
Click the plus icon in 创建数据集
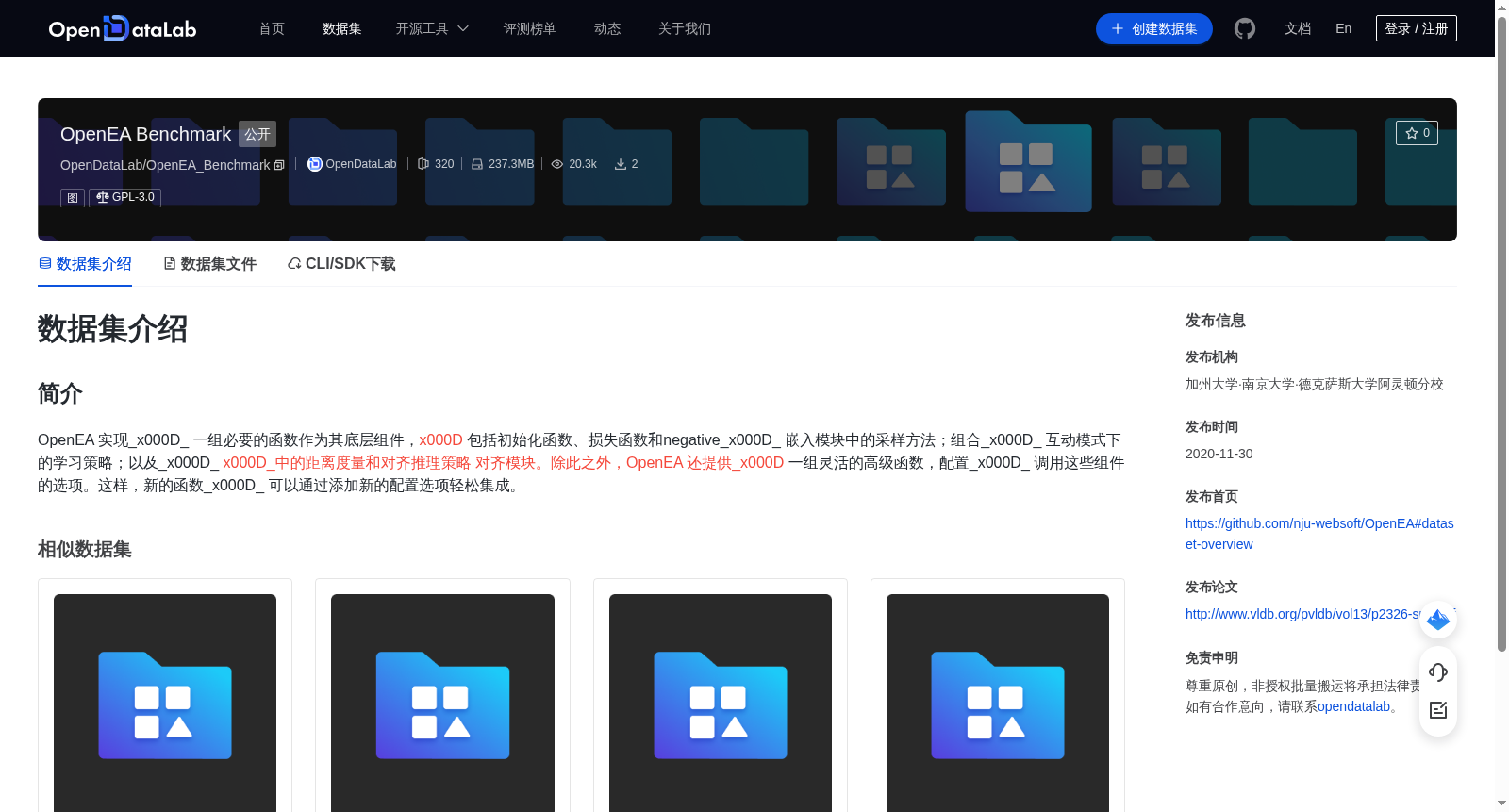(x=1118, y=28)
